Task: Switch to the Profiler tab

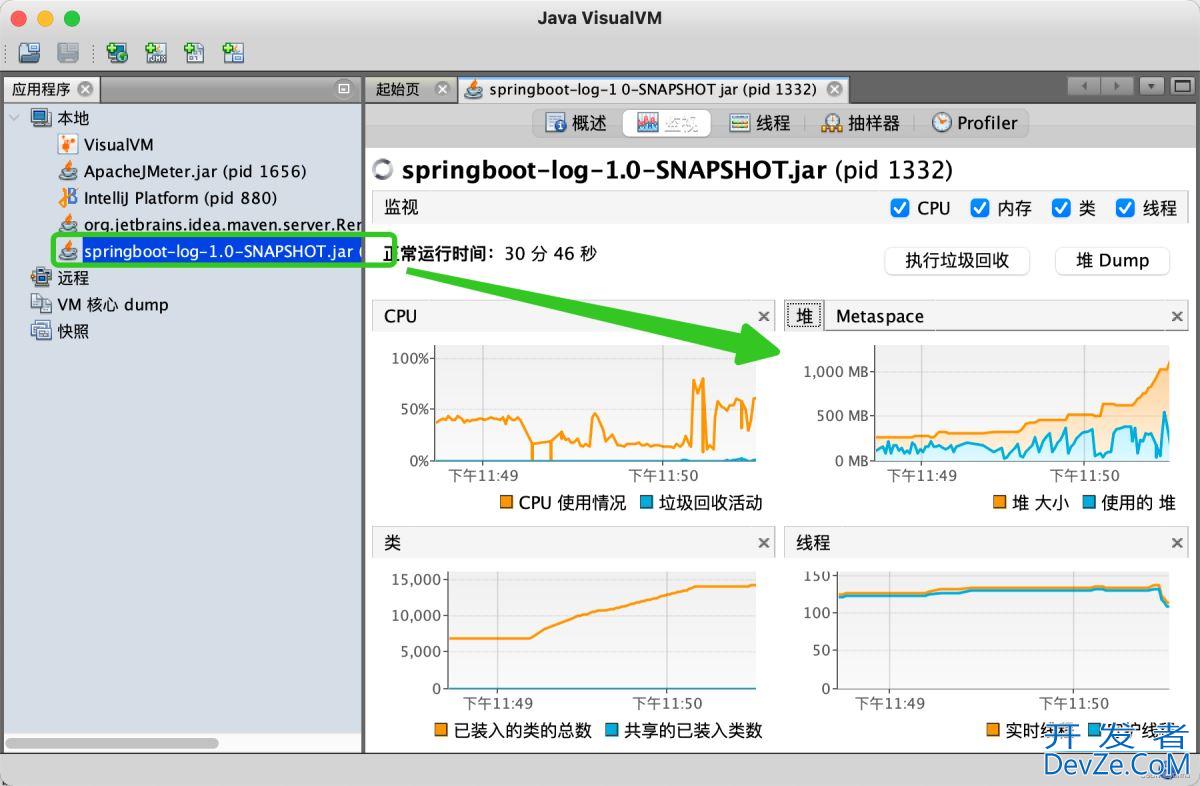Action: [974, 123]
